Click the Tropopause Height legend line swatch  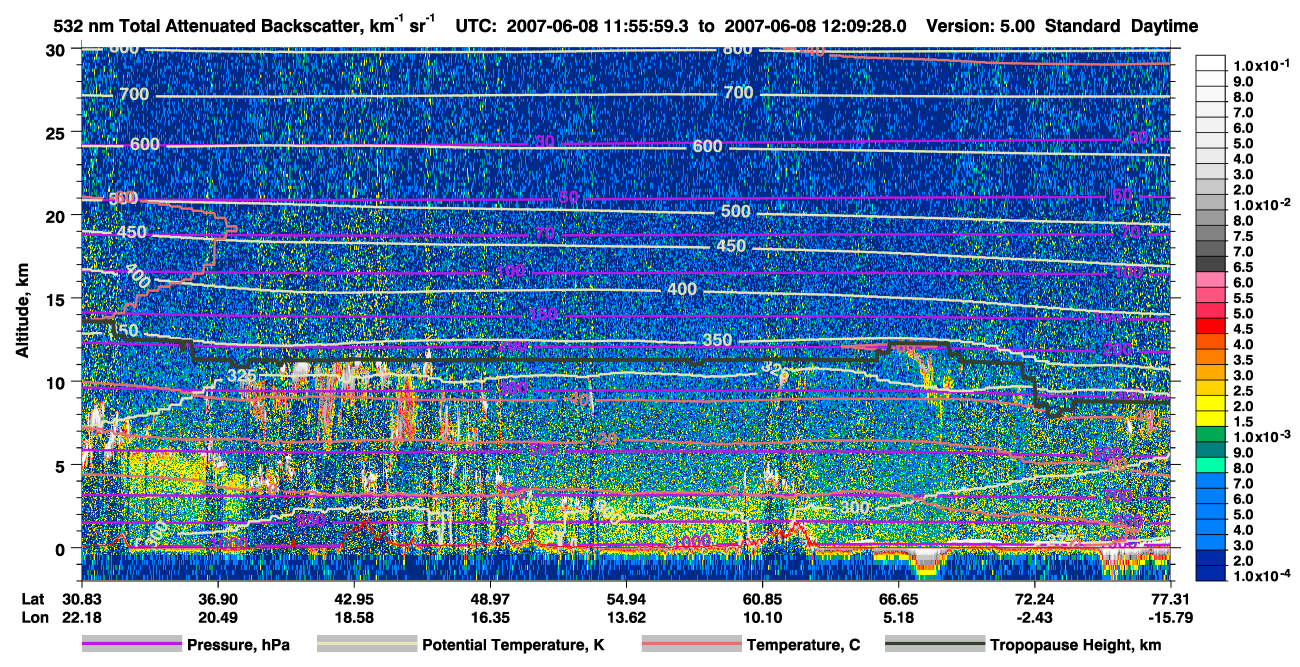click(935, 645)
